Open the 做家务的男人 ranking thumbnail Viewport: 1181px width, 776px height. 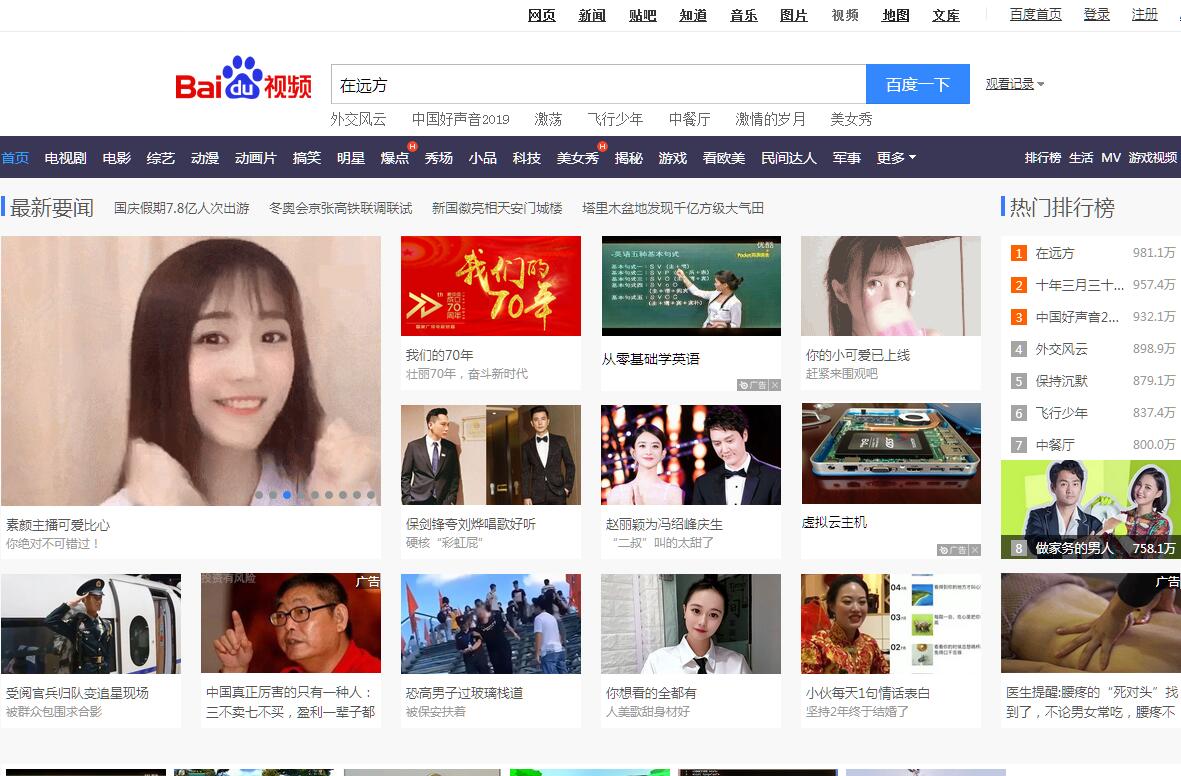[x=1091, y=509]
